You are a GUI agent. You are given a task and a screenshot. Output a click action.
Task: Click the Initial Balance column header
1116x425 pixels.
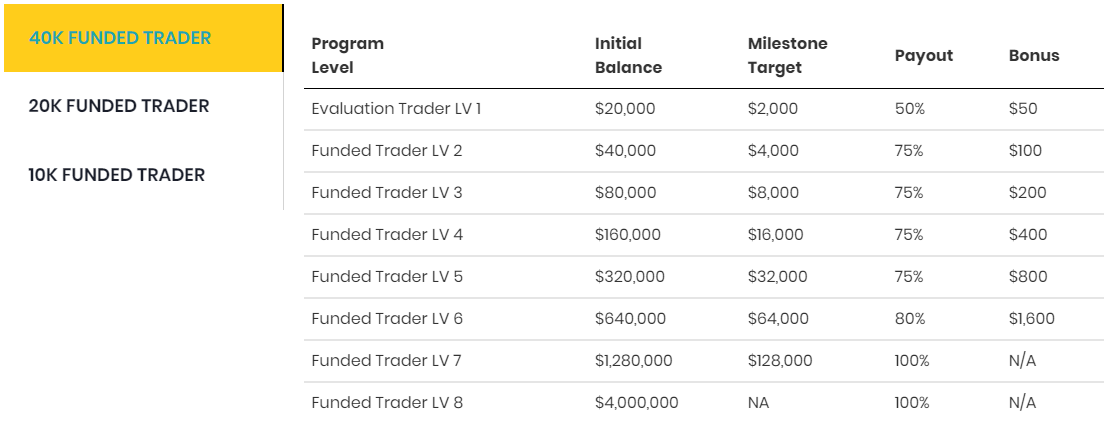pyautogui.click(x=628, y=56)
